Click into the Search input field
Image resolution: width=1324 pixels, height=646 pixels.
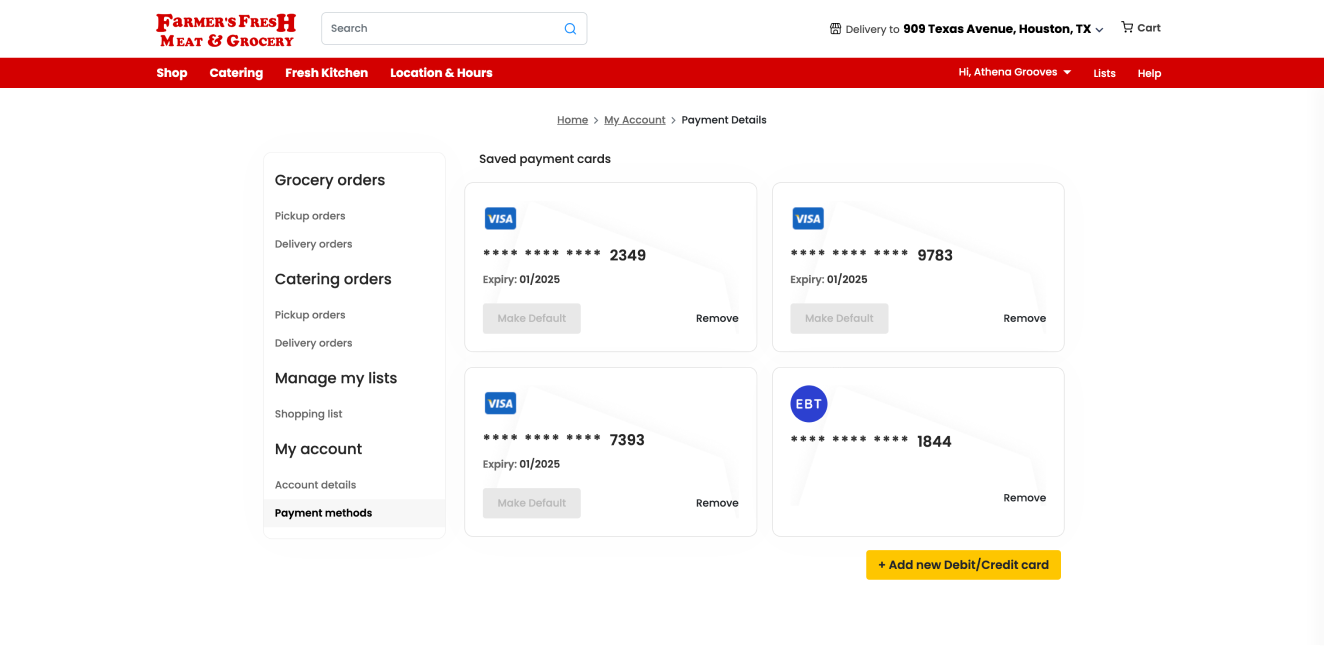click(x=440, y=29)
